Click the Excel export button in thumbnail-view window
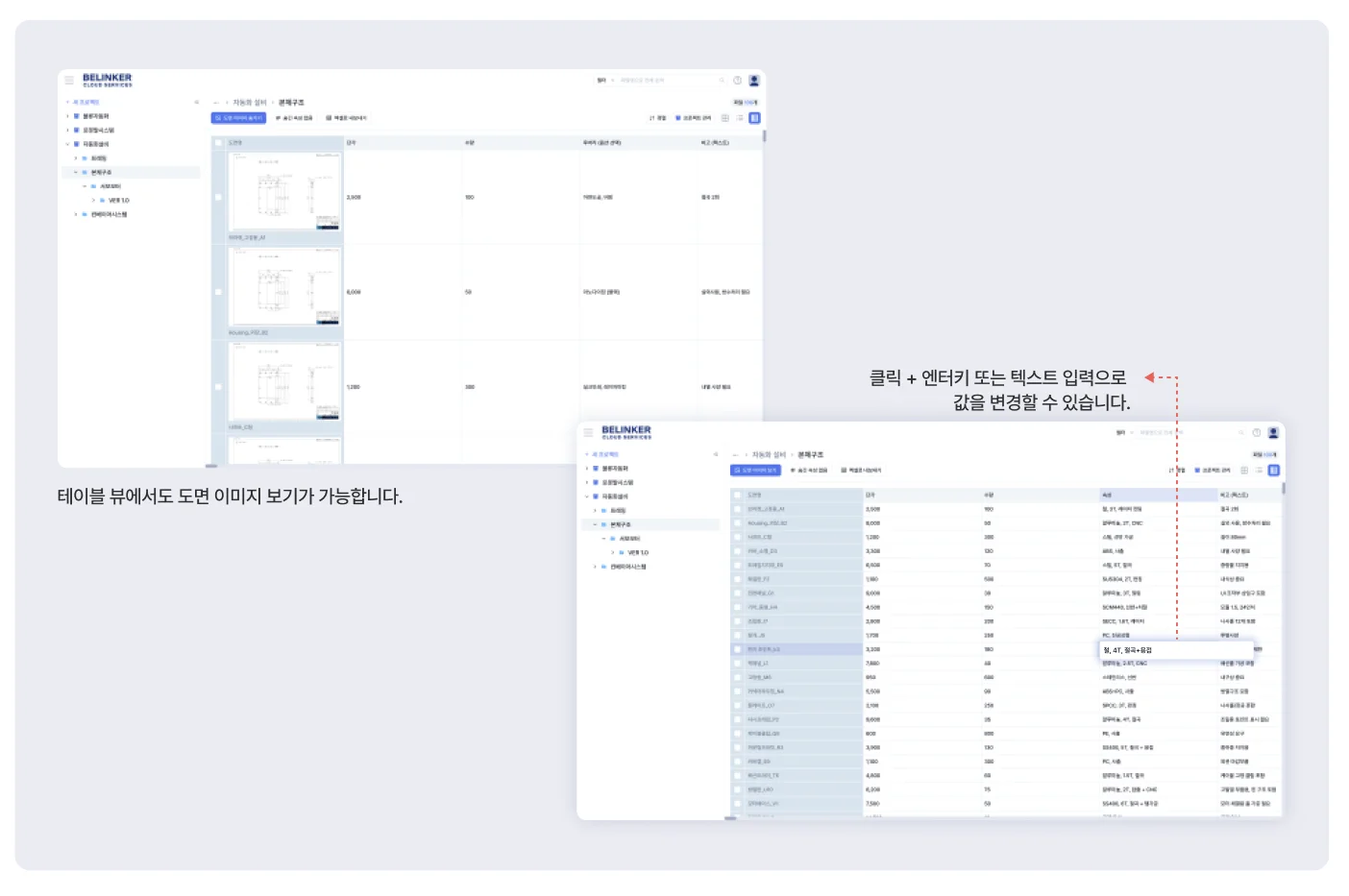The image size is (1349, 896). tap(346, 118)
